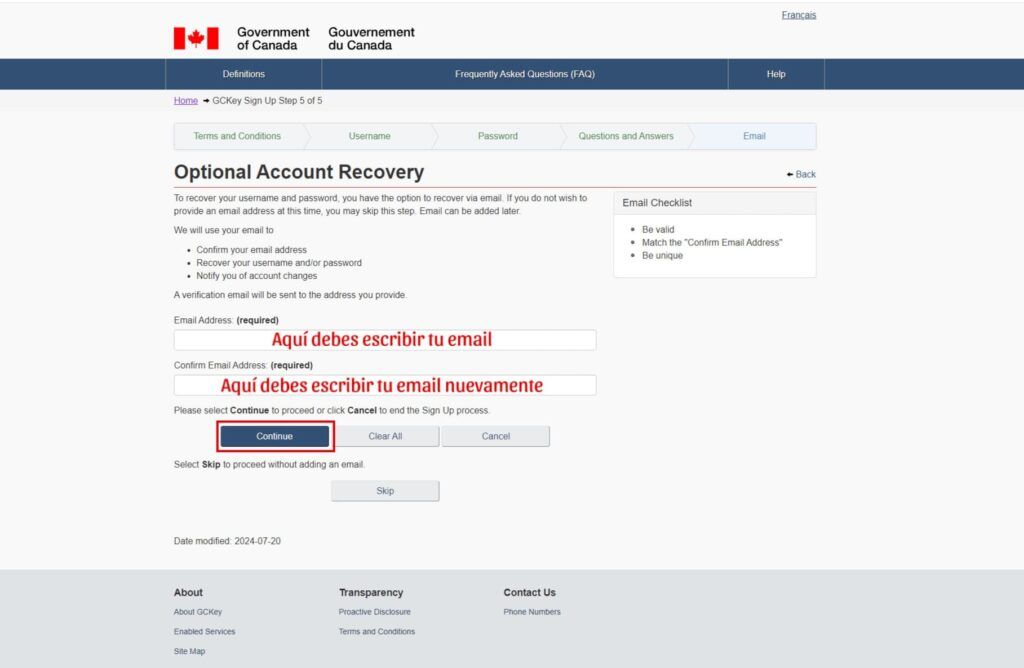Select the Username step tab

(370, 136)
